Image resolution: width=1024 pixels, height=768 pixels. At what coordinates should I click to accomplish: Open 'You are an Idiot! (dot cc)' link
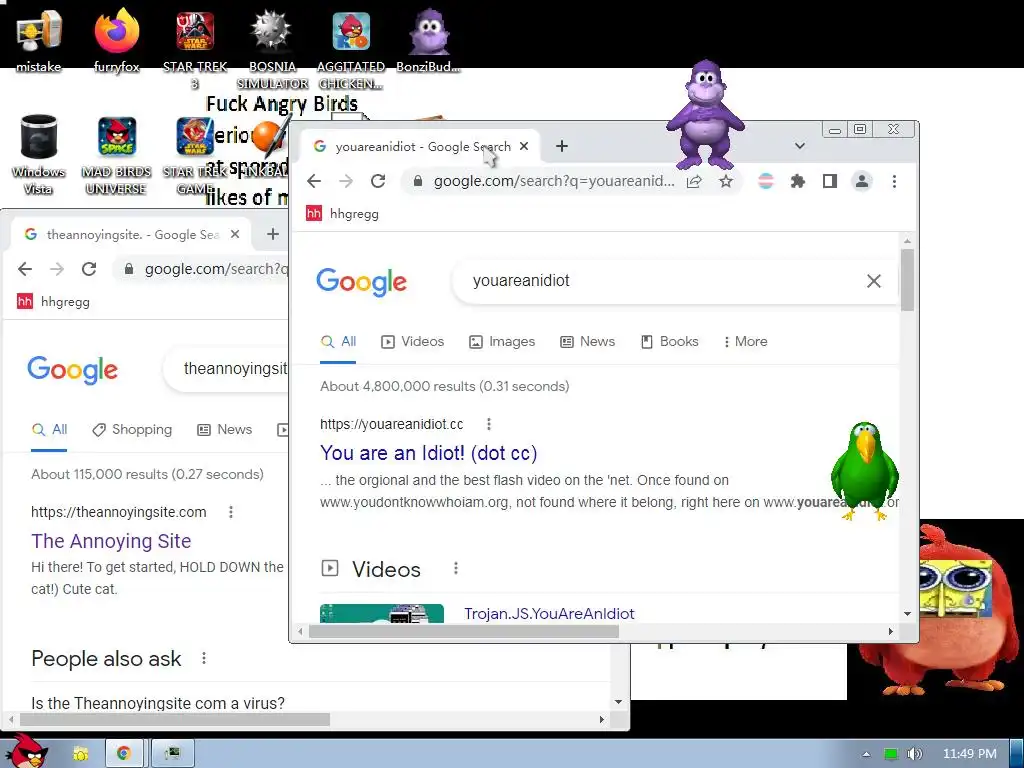click(x=428, y=453)
